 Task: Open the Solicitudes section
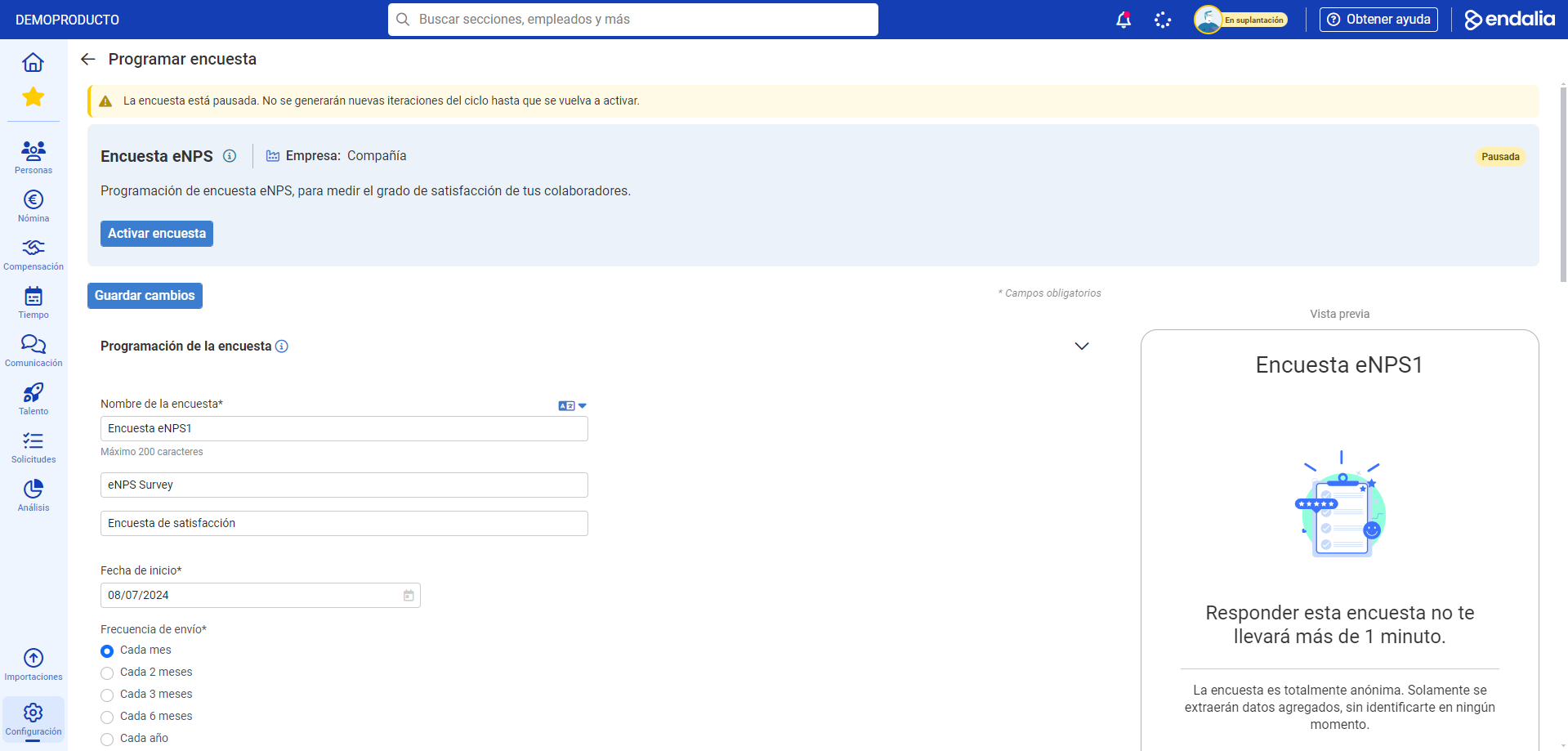click(34, 447)
